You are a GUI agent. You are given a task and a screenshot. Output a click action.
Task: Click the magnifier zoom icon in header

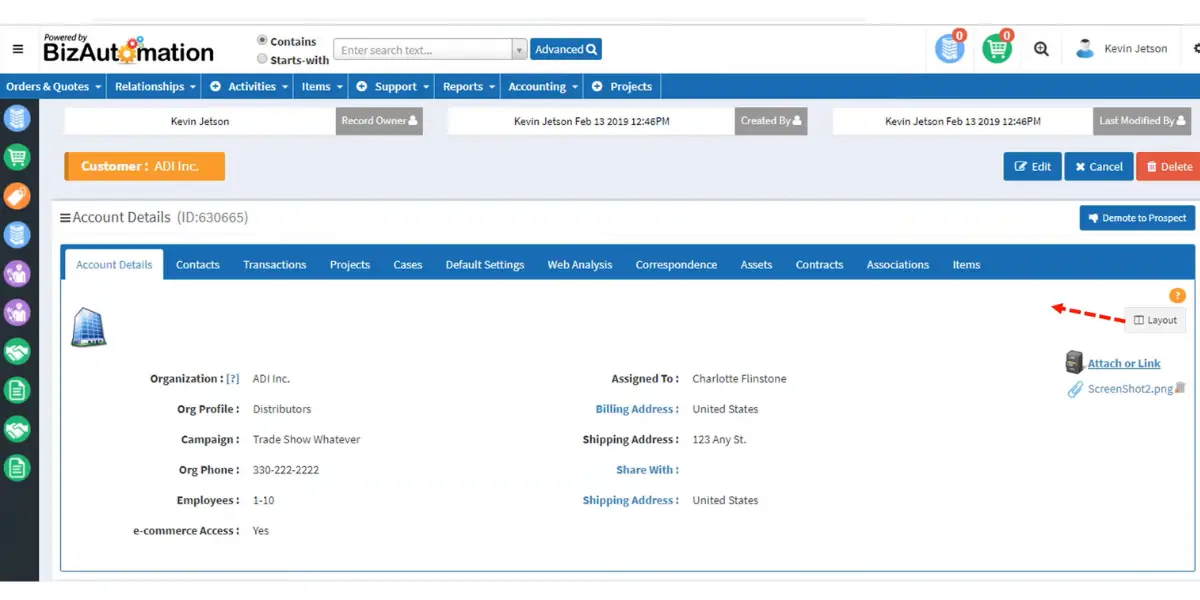tap(1041, 49)
